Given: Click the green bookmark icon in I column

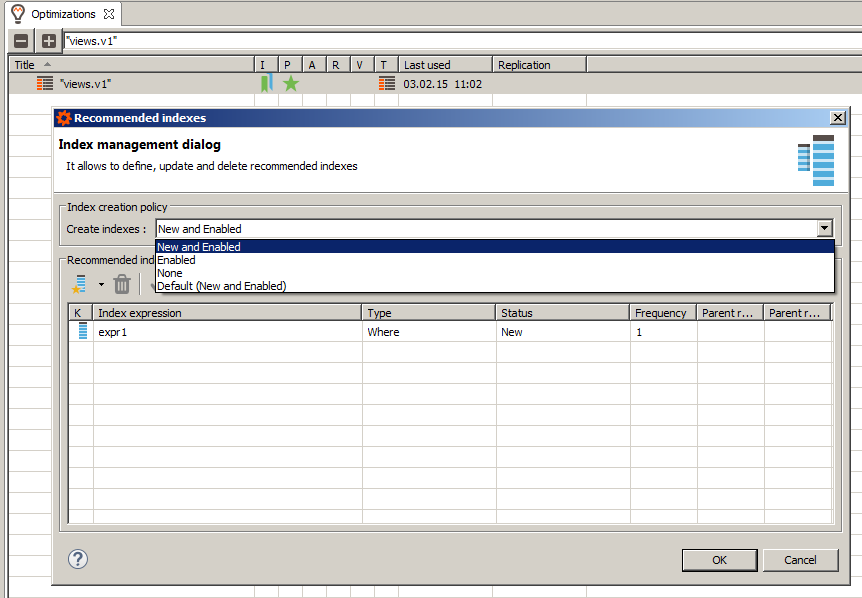Looking at the screenshot, I should coord(266,83).
